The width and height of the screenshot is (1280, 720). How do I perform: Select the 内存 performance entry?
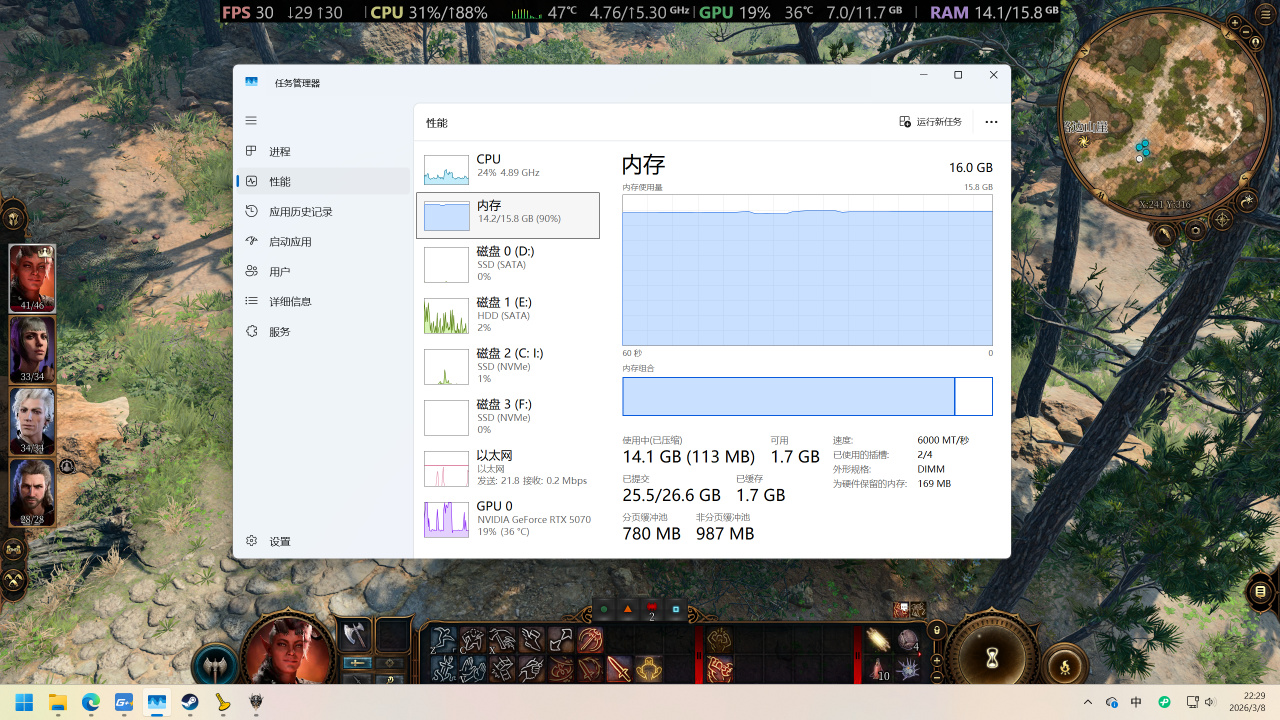pos(508,215)
